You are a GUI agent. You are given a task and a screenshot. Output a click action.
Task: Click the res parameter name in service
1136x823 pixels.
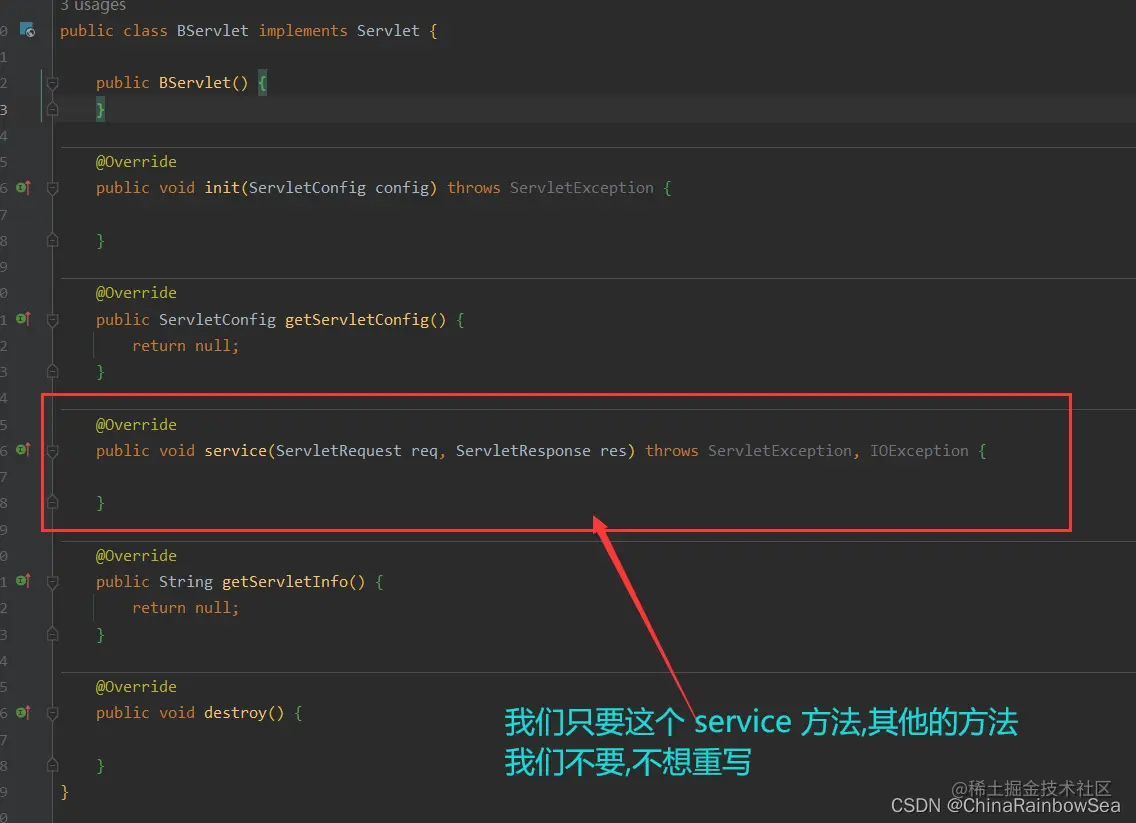(x=613, y=451)
